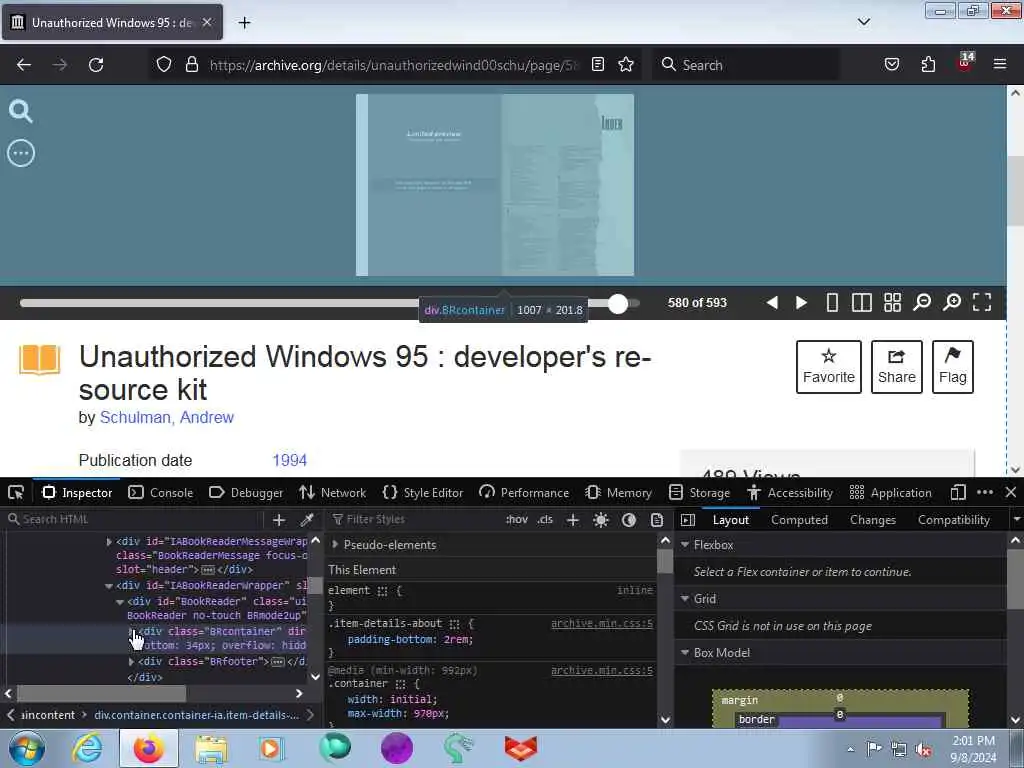Collapse the Box Model section
The width and height of the screenshot is (1024, 768).
[x=686, y=653]
